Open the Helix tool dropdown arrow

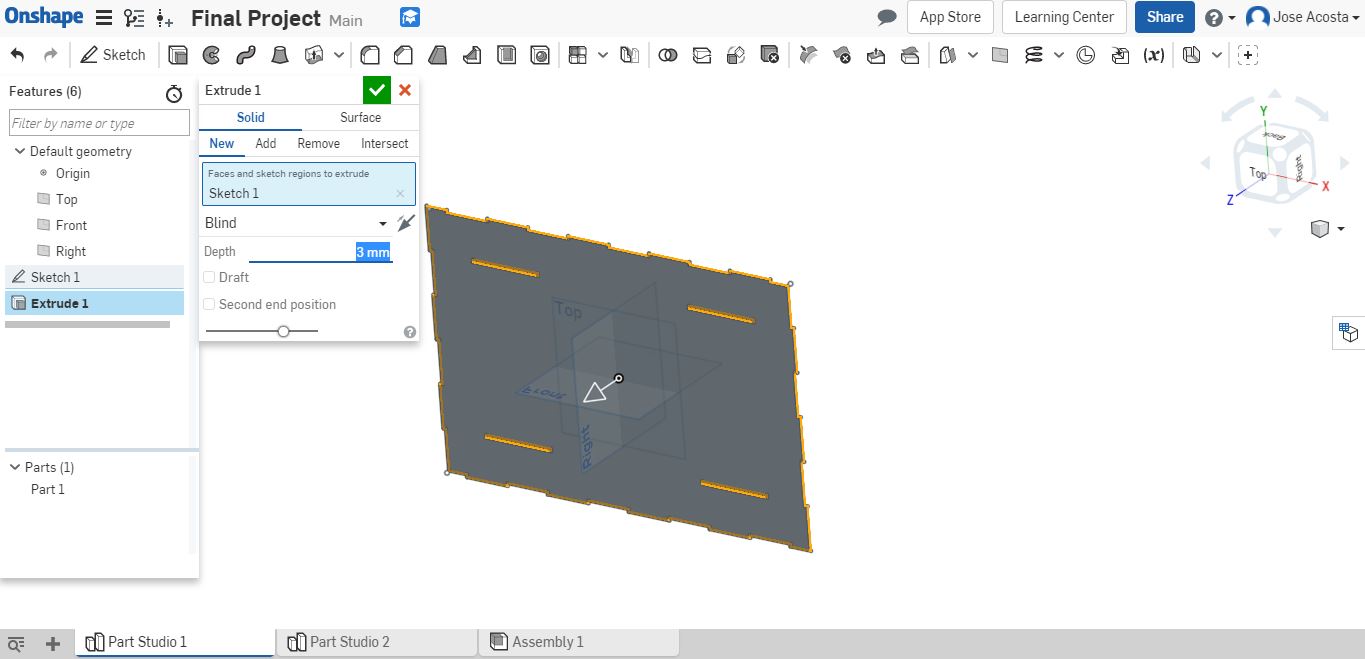[1059, 55]
